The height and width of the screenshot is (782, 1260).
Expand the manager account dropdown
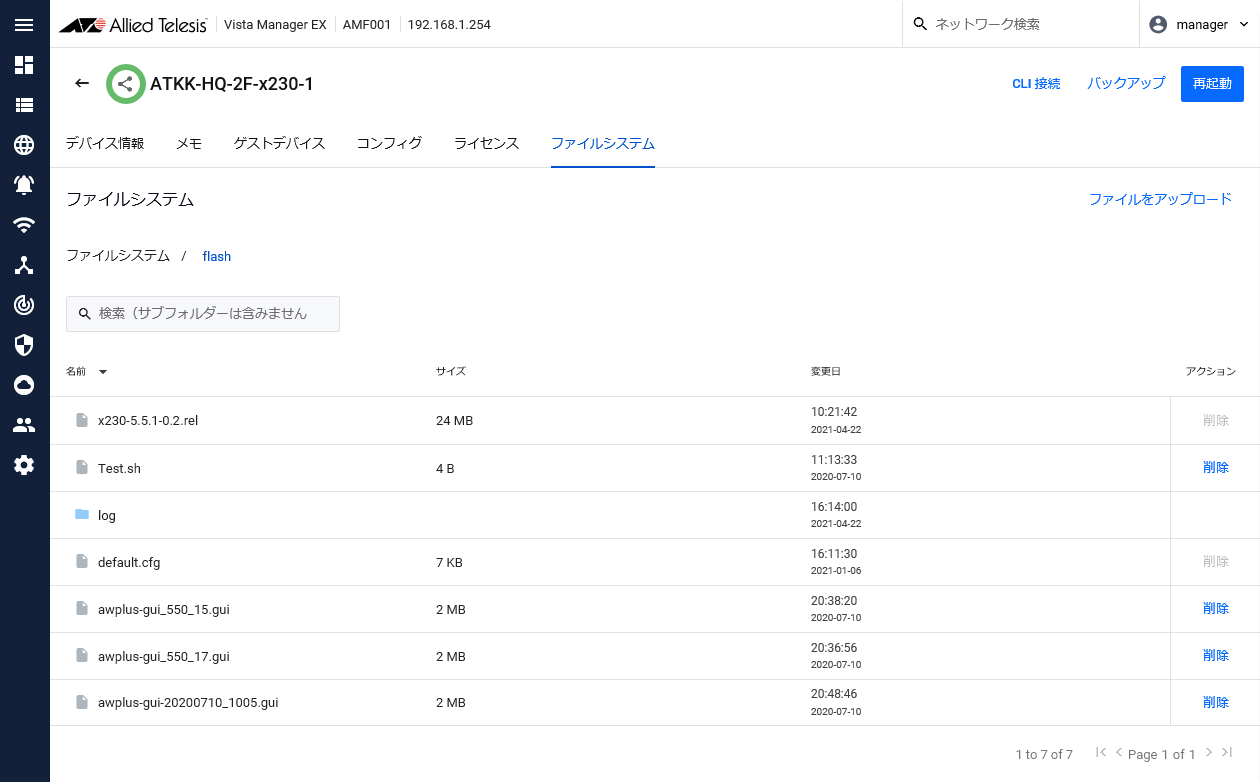[1199, 24]
